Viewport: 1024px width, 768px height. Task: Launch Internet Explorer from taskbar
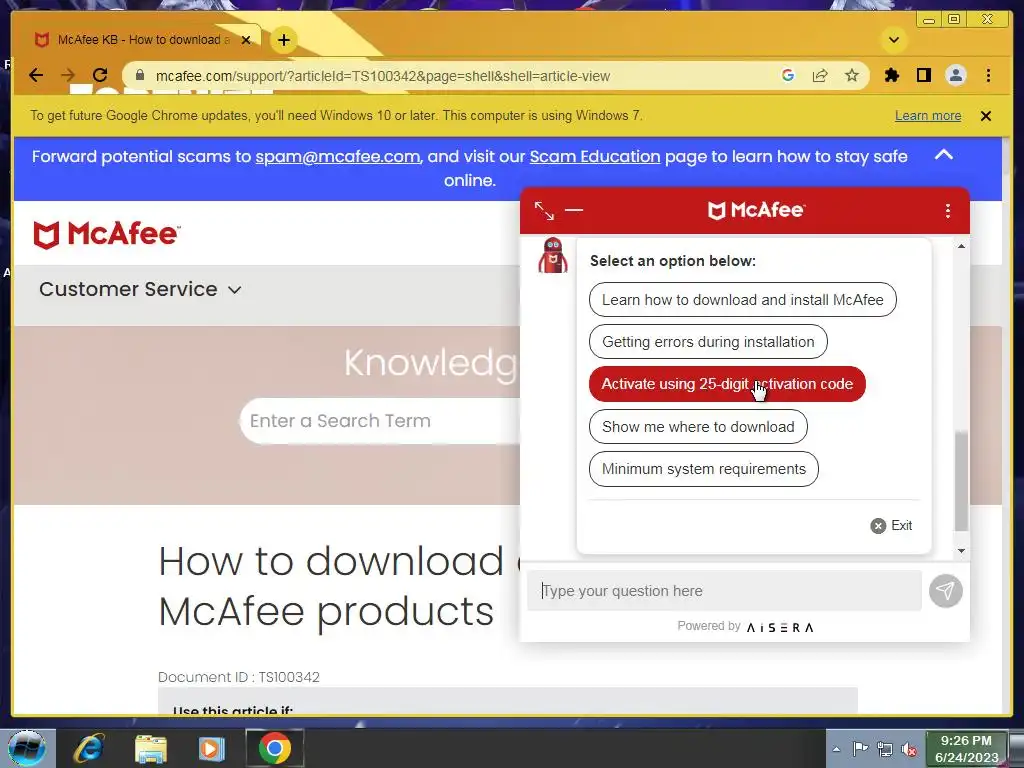88,748
